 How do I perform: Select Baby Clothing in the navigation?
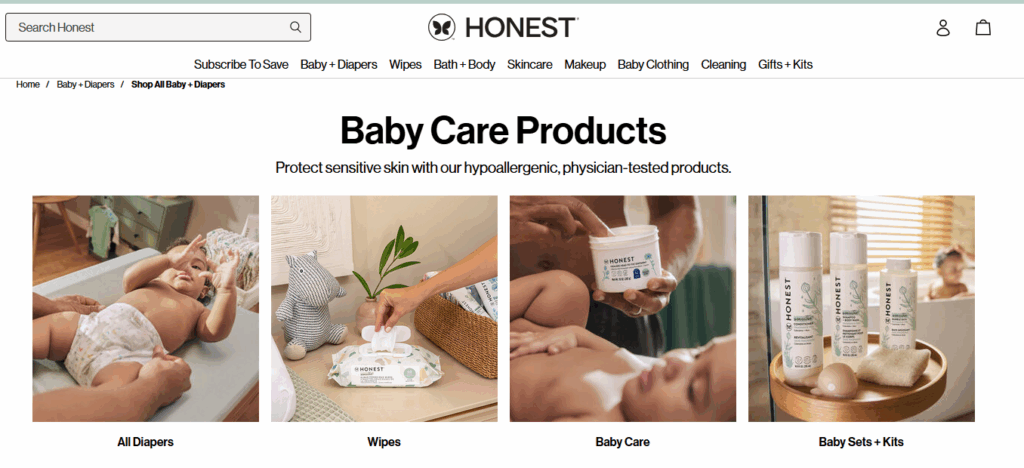coord(653,65)
